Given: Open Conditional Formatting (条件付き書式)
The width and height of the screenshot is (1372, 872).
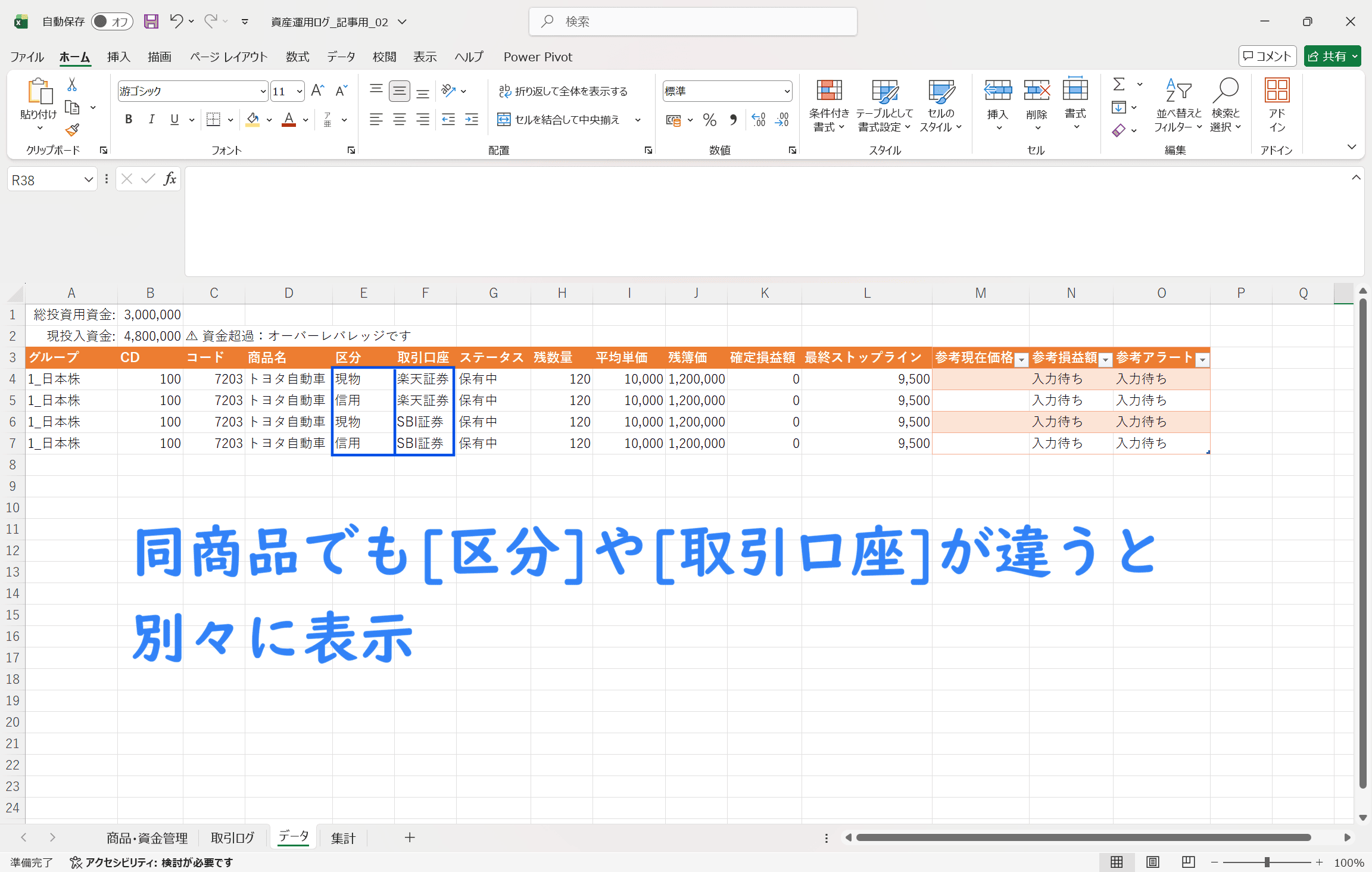Looking at the screenshot, I should tap(828, 105).
